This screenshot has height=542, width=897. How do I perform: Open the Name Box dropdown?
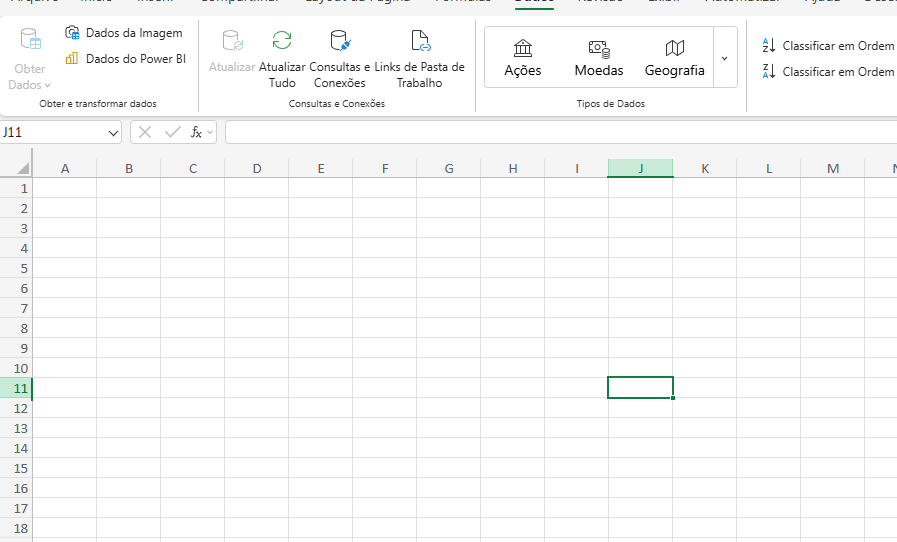coord(113,133)
